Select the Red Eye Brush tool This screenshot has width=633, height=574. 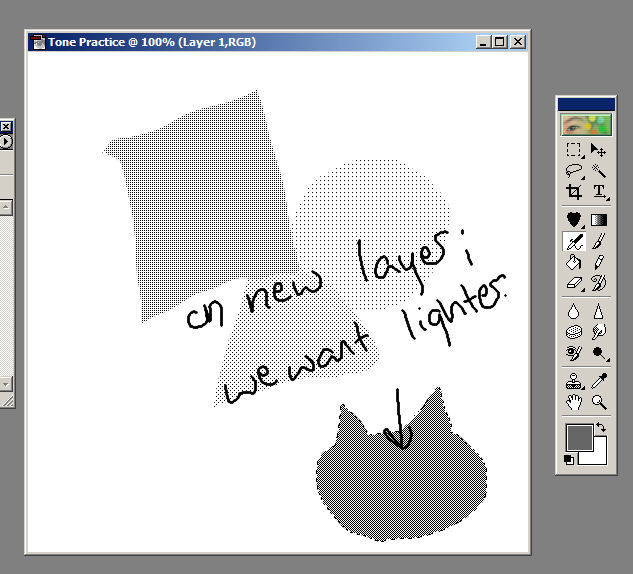click(x=574, y=353)
